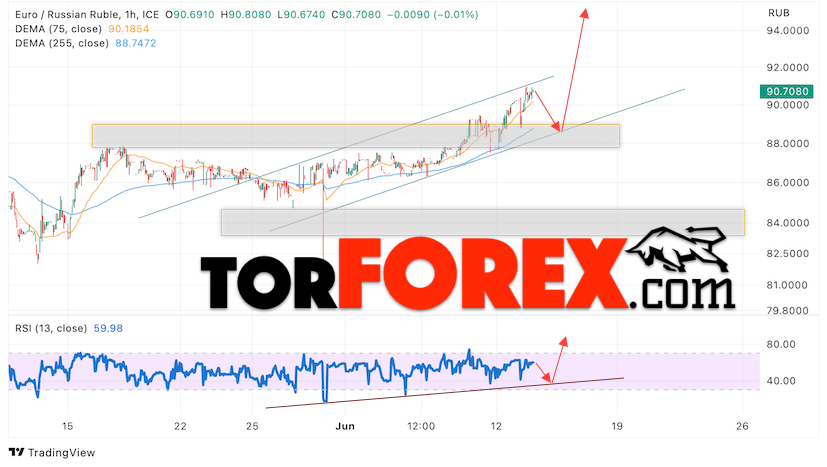827x467 pixels.
Task: Select the RSI (13, close) indicator label
Action: click(51, 328)
